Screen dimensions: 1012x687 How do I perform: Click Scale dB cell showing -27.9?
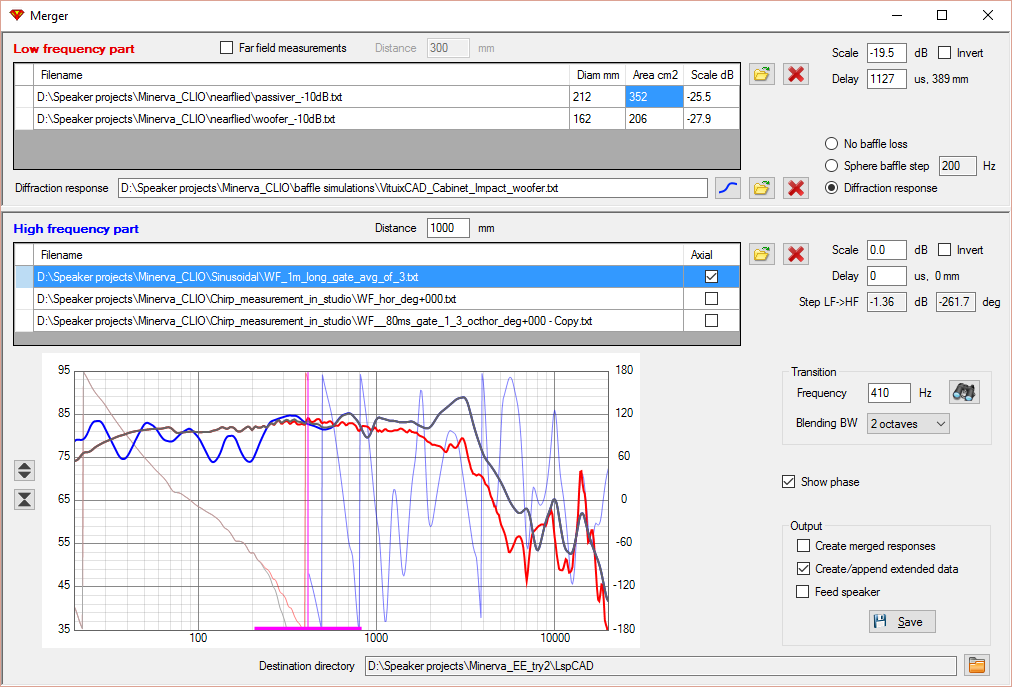click(711, 119)
